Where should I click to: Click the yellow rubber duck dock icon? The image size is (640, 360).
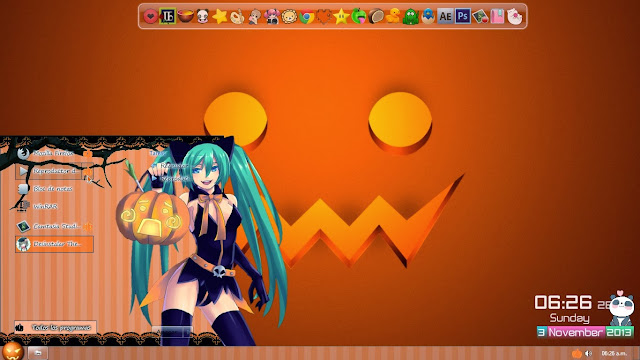pyautogui.click(x=393, y=17)
